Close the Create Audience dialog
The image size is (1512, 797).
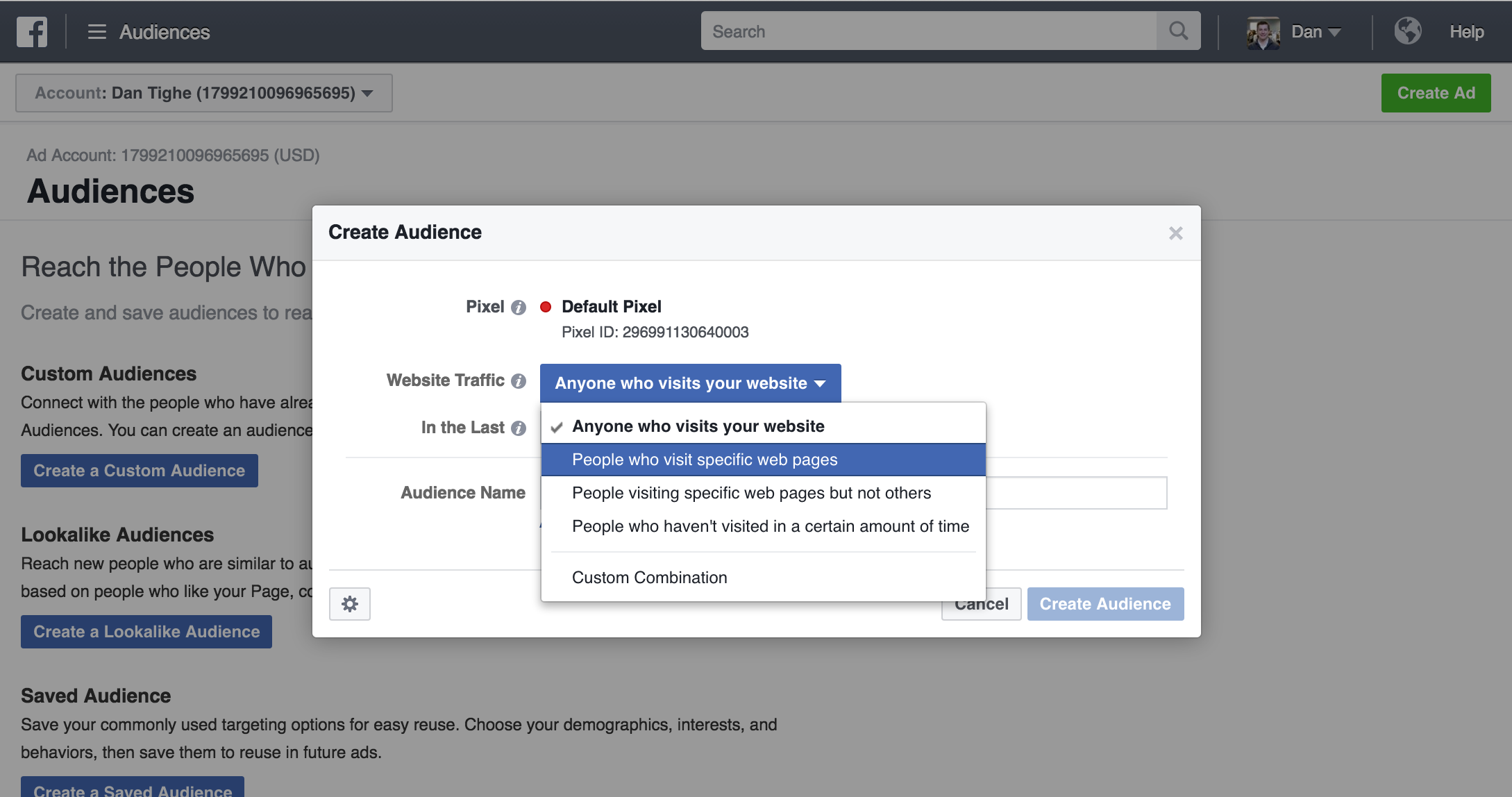[x=1175, y=233]
